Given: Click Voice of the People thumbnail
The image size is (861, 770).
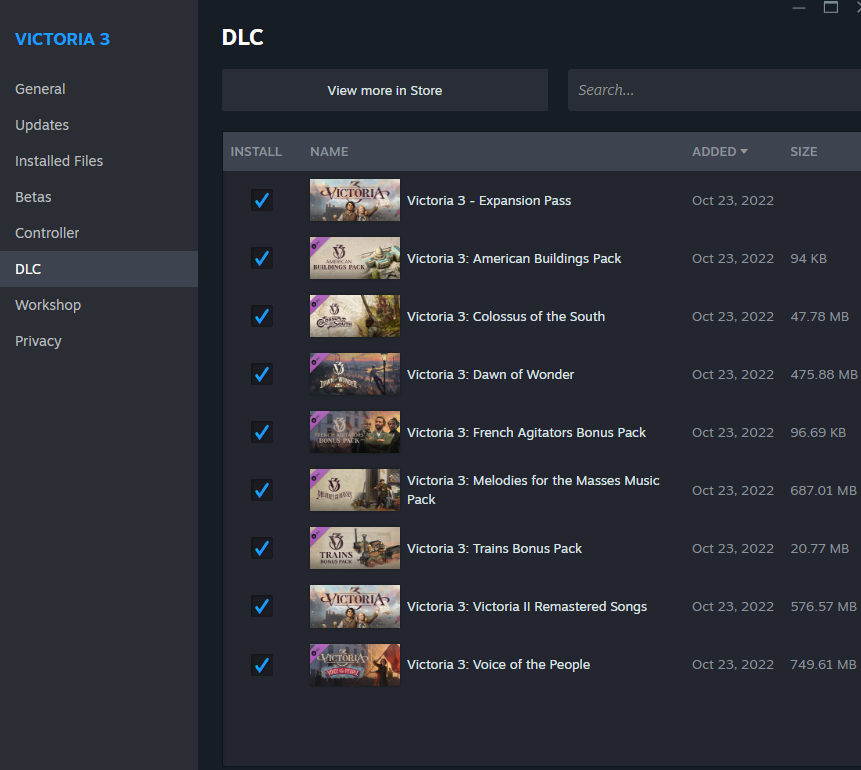Looking at the screenshot, I should pyautogui.click(x=355, y=665).
